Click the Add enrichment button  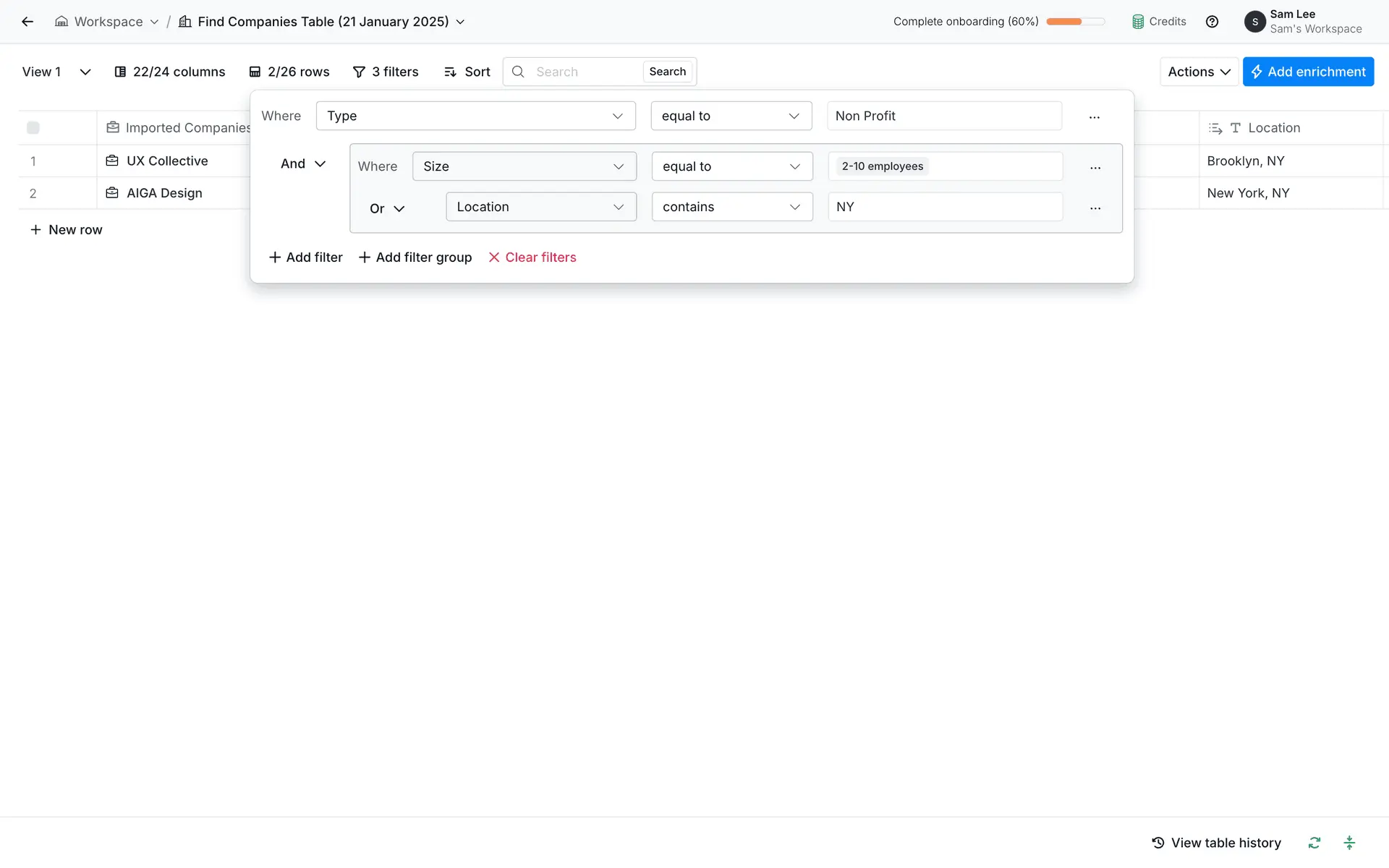pos(1308,72)
